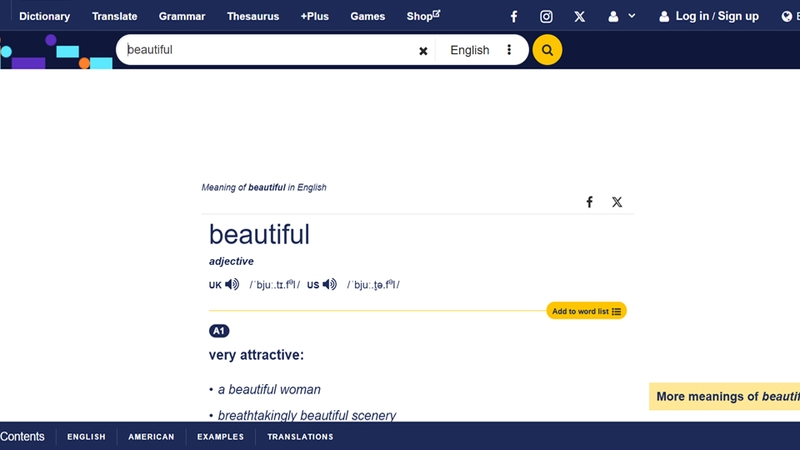Clear the search field with X icon
Image resolution: width=800 pixels, height=450 pixels.
tap(423, 51)
